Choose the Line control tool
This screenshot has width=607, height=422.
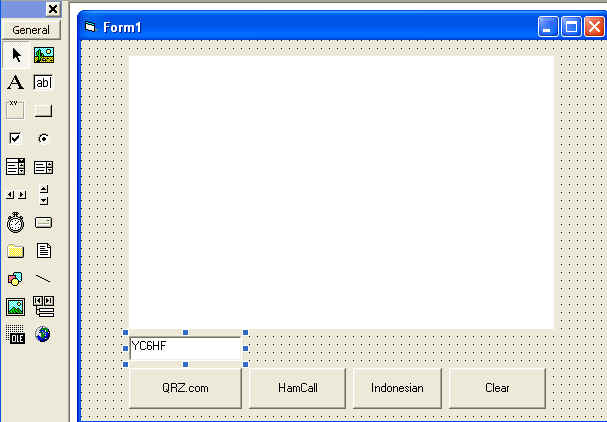(x=43, y=278)
